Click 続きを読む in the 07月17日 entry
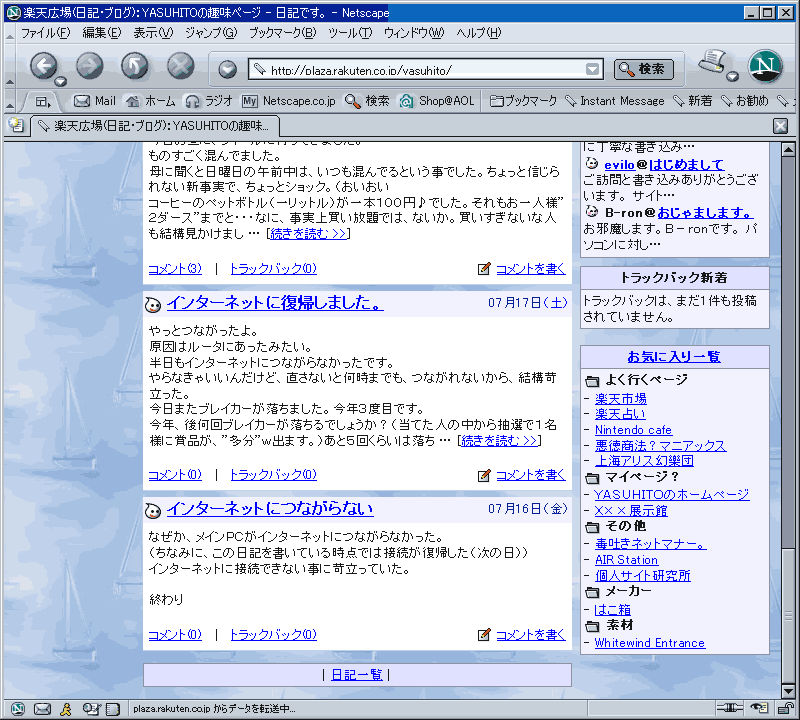This screenshot has height=720, width=800. coord(499,441)
